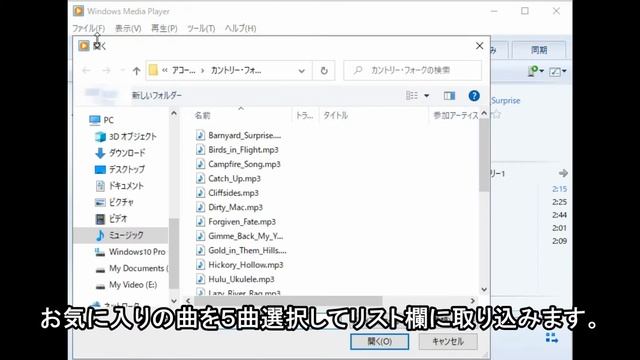Click arrow icon beside playlist title
The image size is (640, 360).
click(x=563, y=173)
